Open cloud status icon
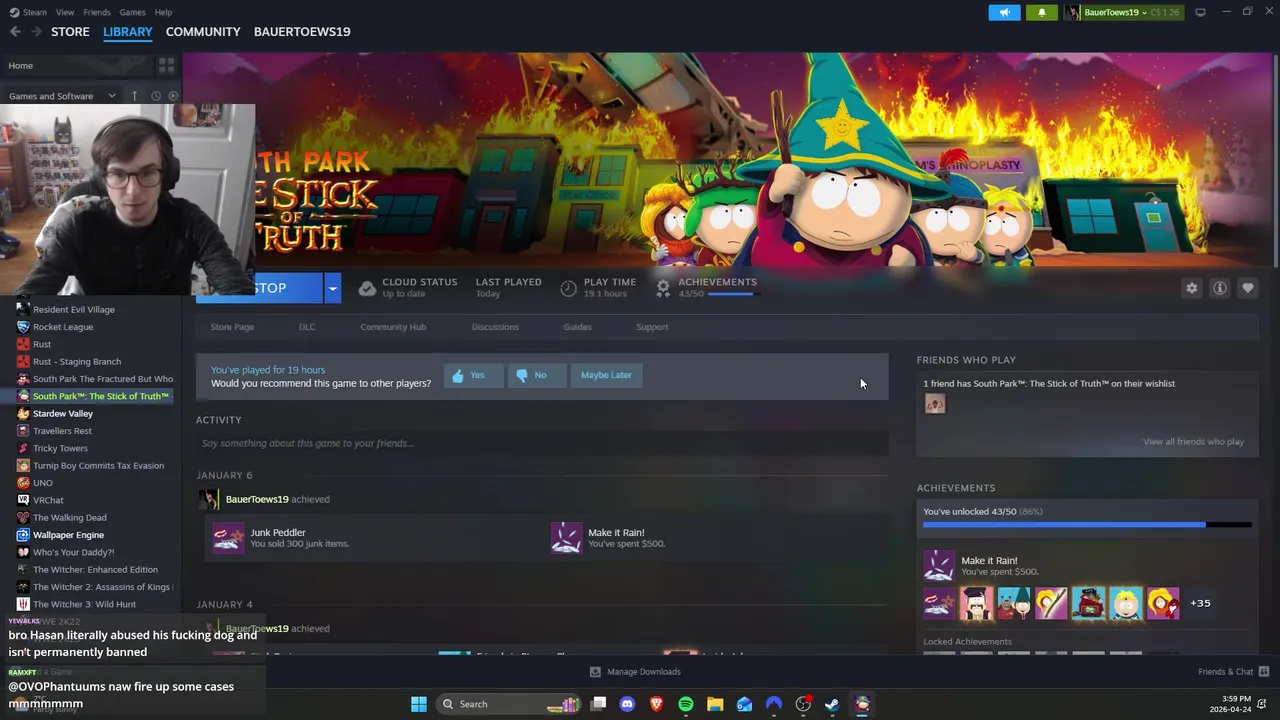This screenshot has height=720, width=1280. coord(367,288)
